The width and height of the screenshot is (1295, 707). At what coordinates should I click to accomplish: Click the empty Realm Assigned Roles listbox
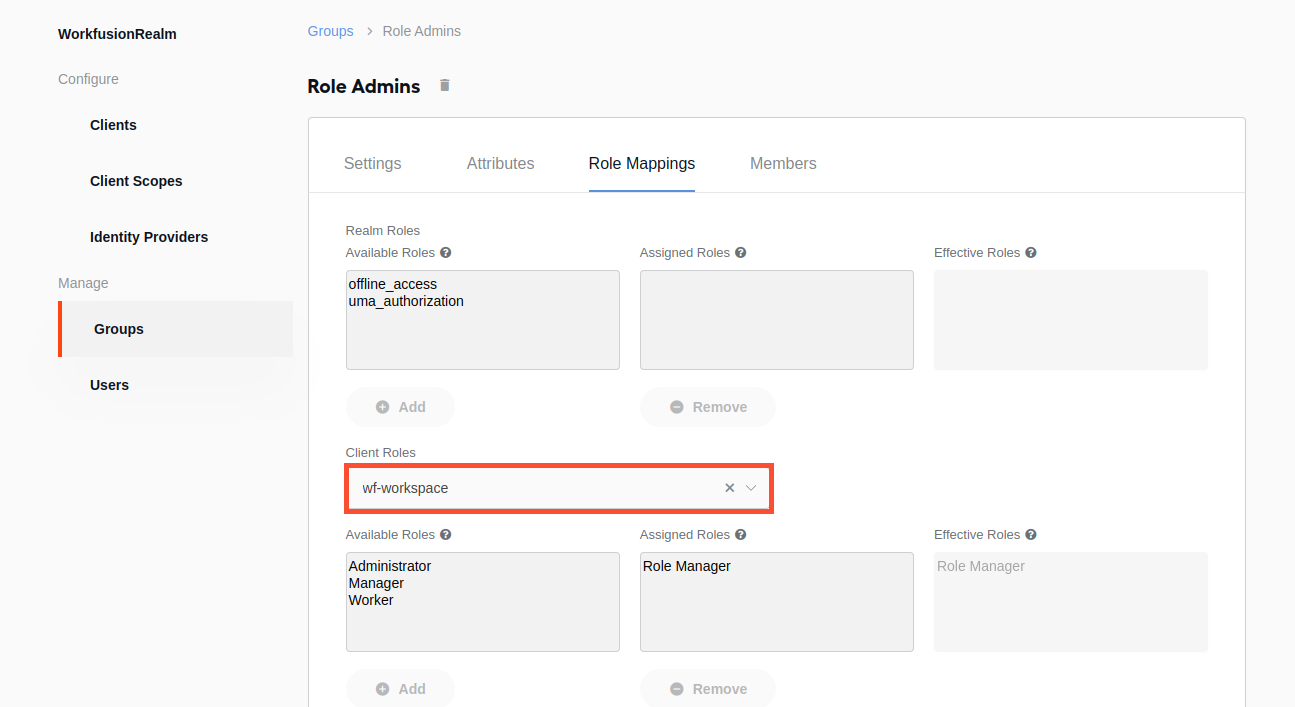[x=777, y=320]
